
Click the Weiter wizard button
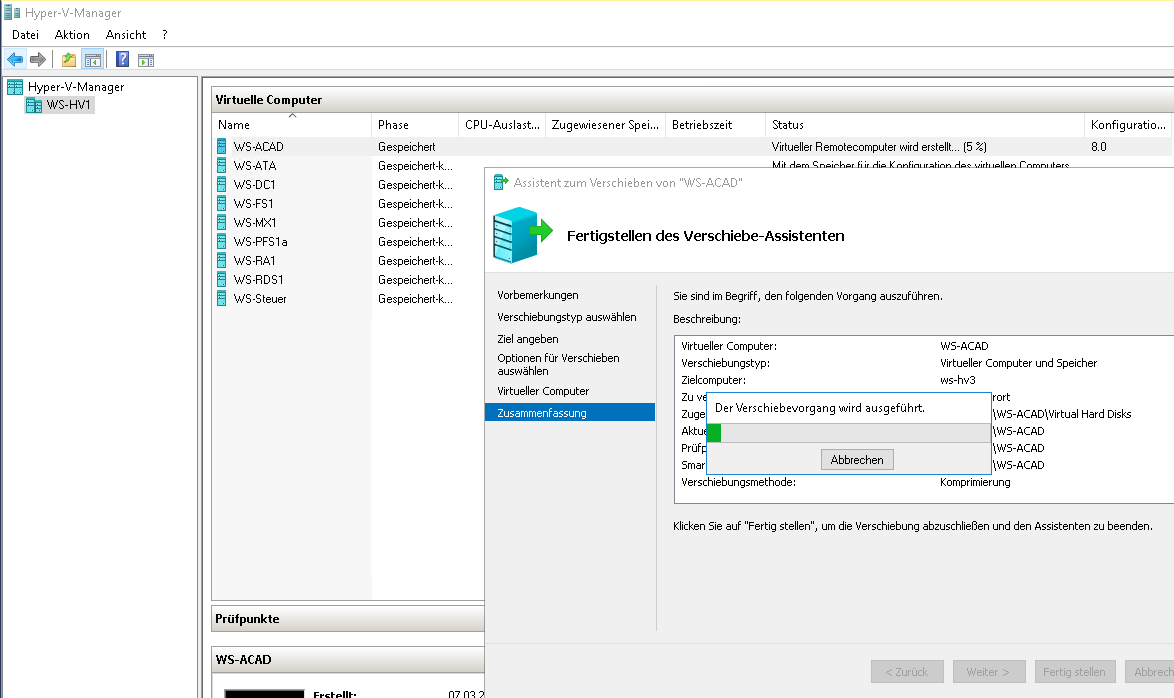click(988, 672)
